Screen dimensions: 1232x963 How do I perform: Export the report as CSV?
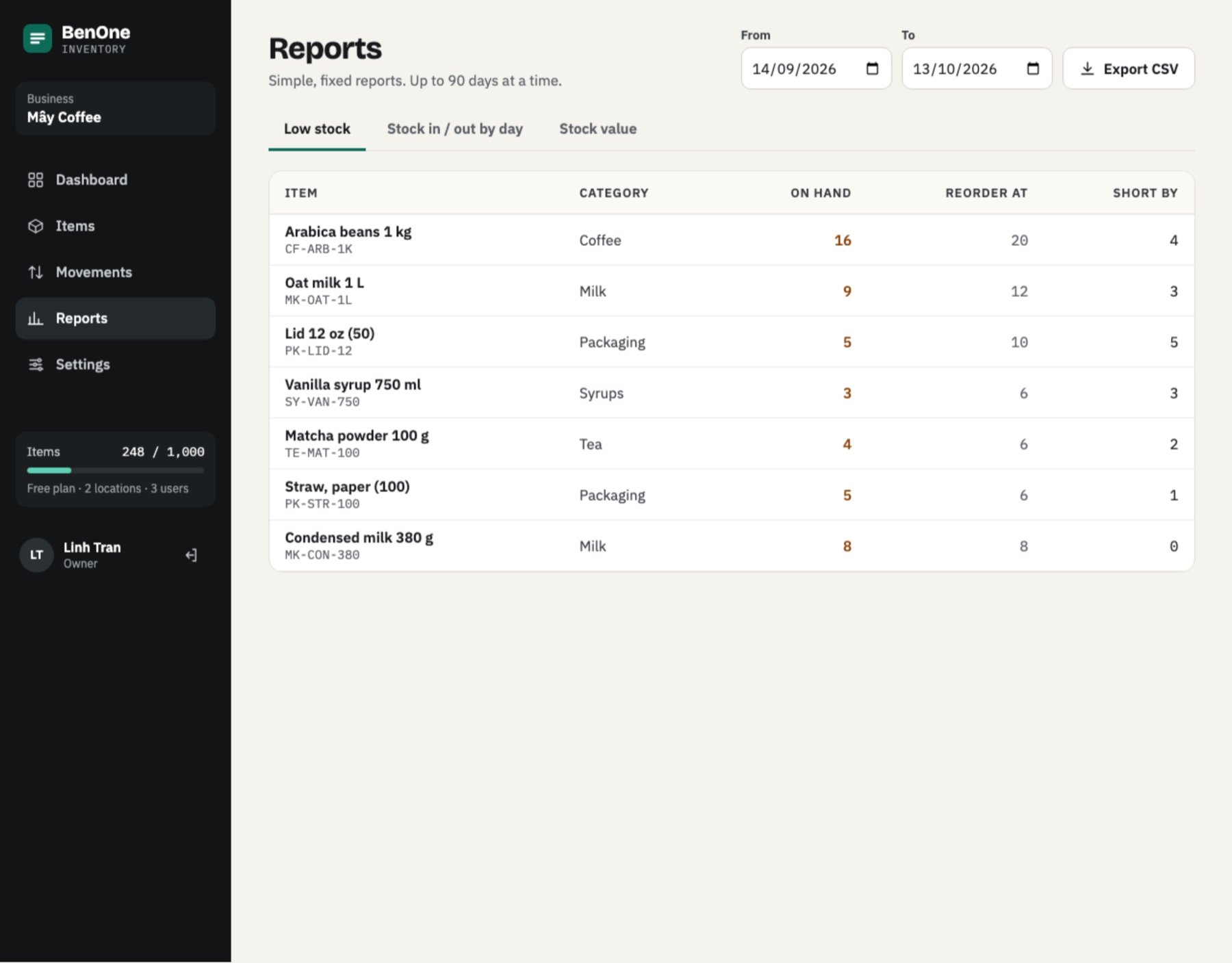click(x=1129, y=68)
